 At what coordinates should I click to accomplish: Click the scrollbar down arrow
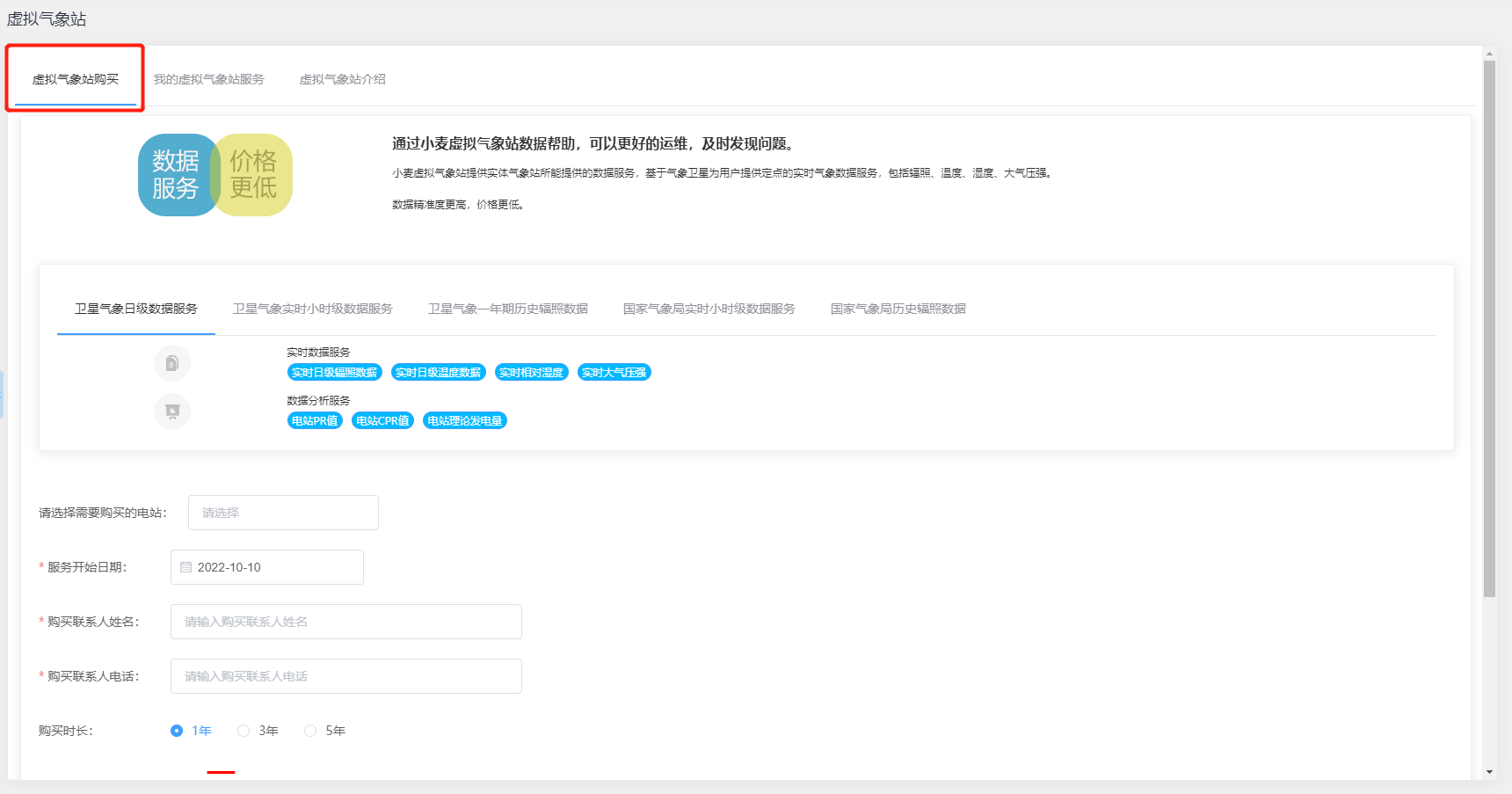click(x=1489, y=772)
